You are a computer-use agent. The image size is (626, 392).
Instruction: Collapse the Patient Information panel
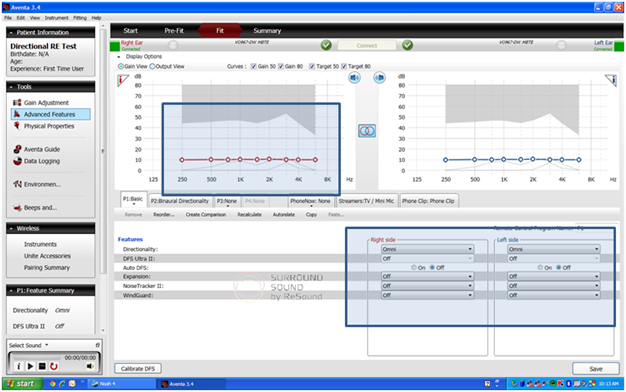pos(11,33)
